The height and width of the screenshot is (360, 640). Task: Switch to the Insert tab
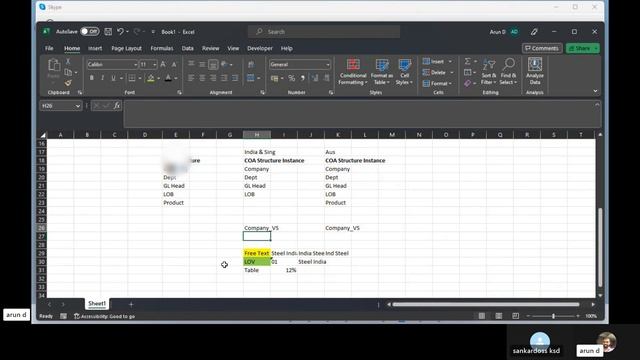[x=95, y=48]
